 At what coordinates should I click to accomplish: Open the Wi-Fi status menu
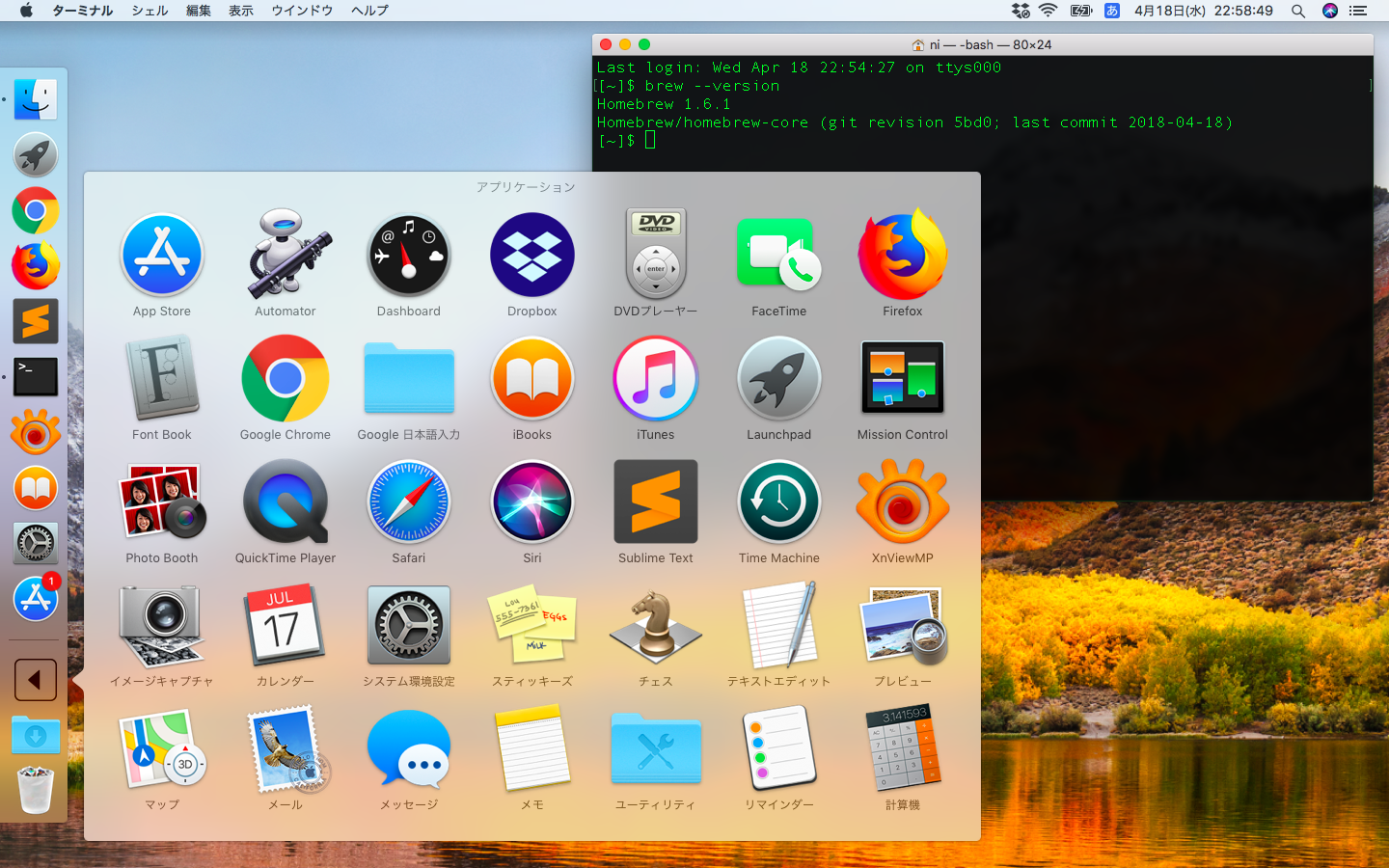tap(1048, 11)
